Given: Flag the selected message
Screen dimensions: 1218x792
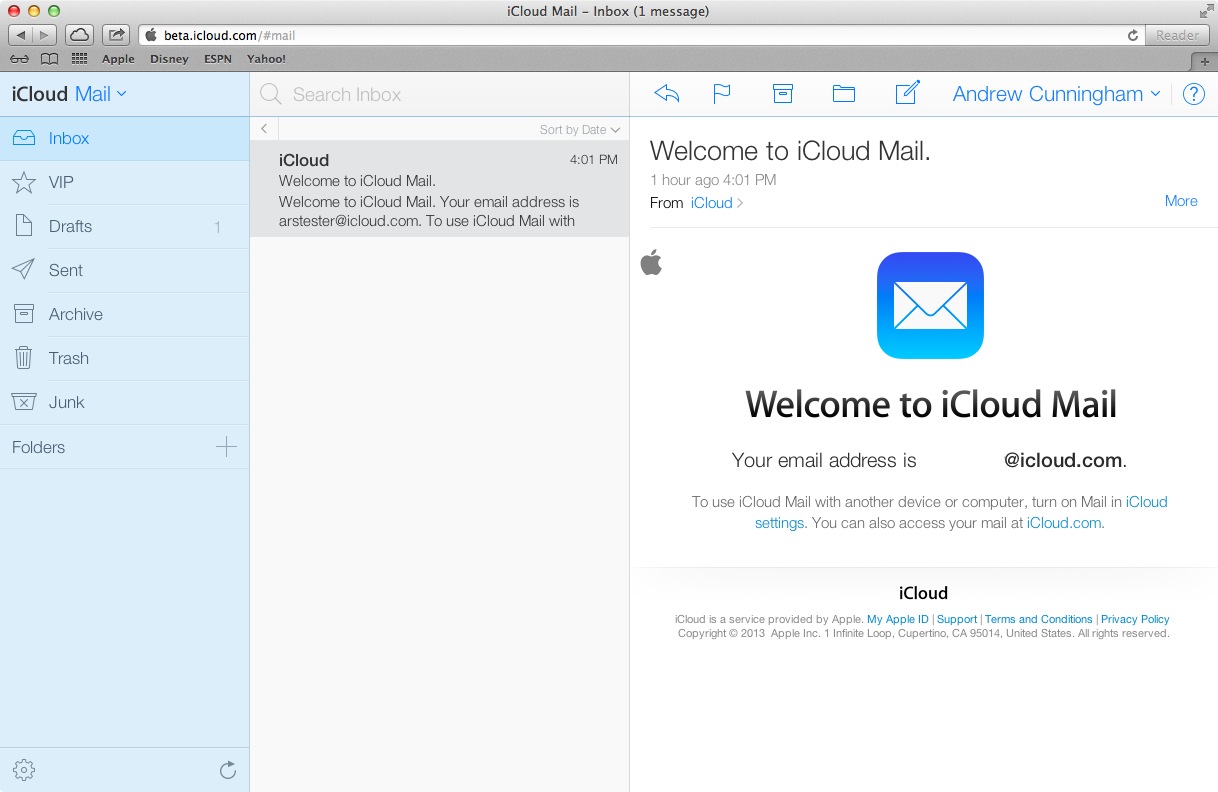Looking at the screenshot, I should pyautogui.click(x=722, y=92).
